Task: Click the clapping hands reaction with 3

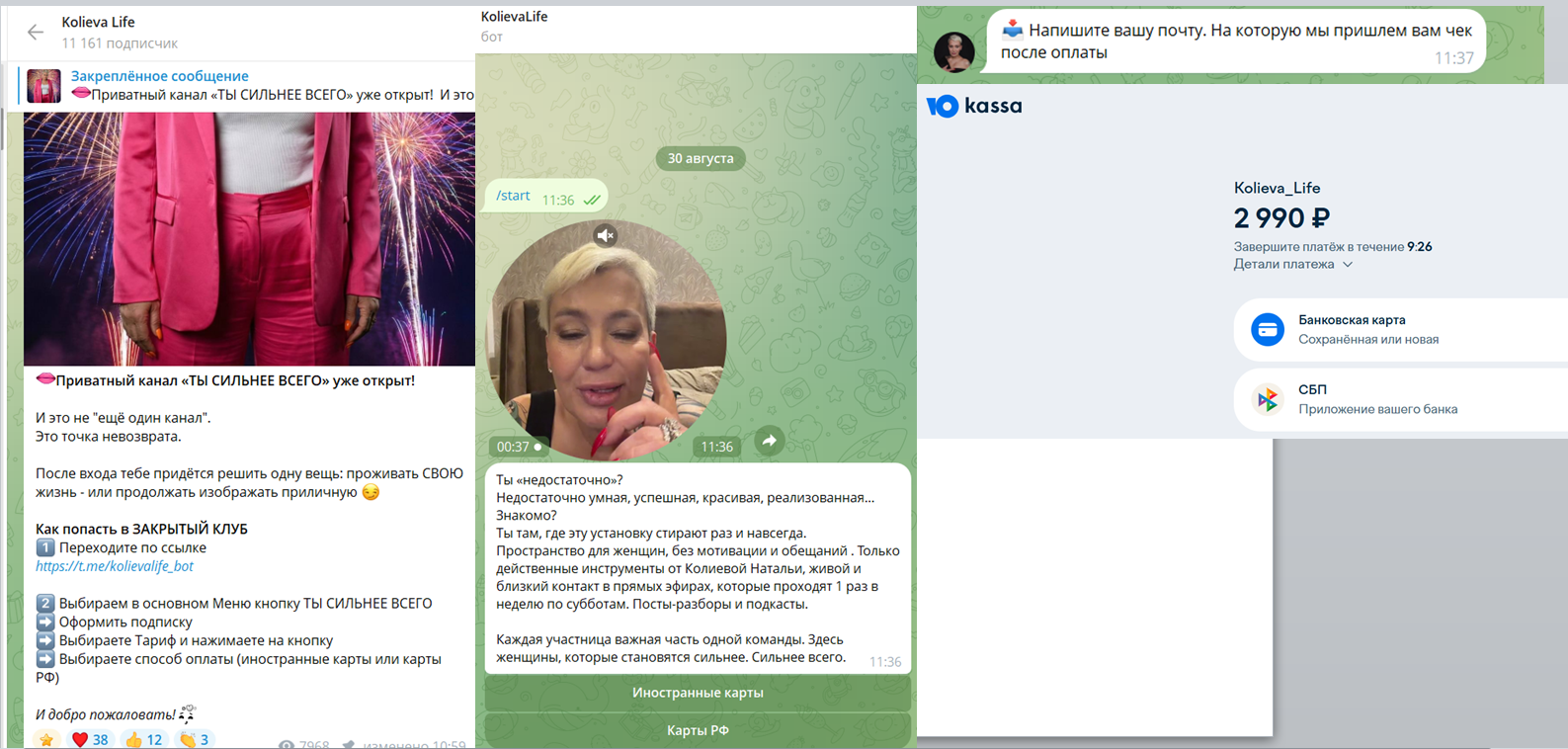Action: click(194, 739)
